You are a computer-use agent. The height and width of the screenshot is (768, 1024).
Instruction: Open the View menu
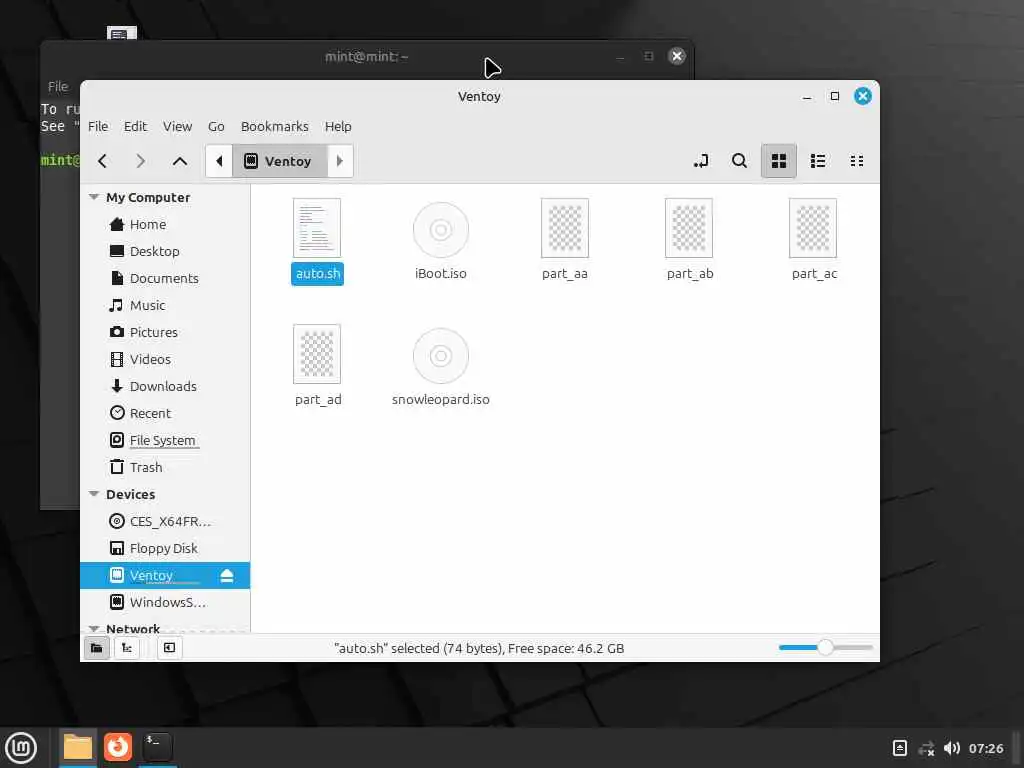tap(177, 127)
